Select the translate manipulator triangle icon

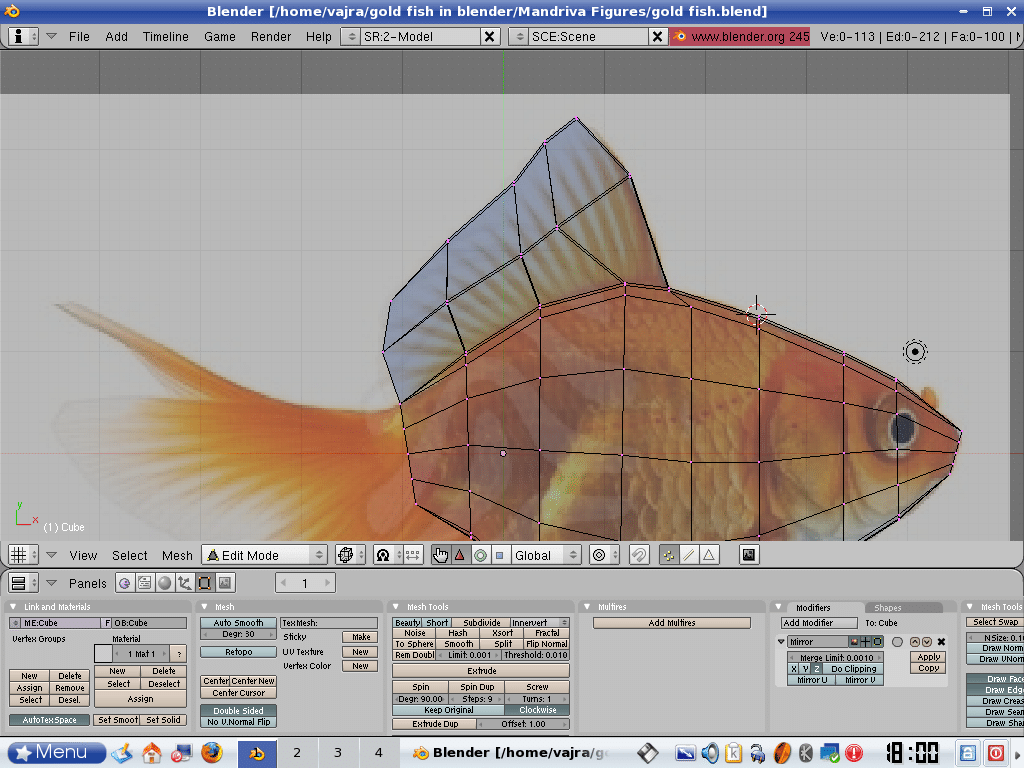[460, 555]
